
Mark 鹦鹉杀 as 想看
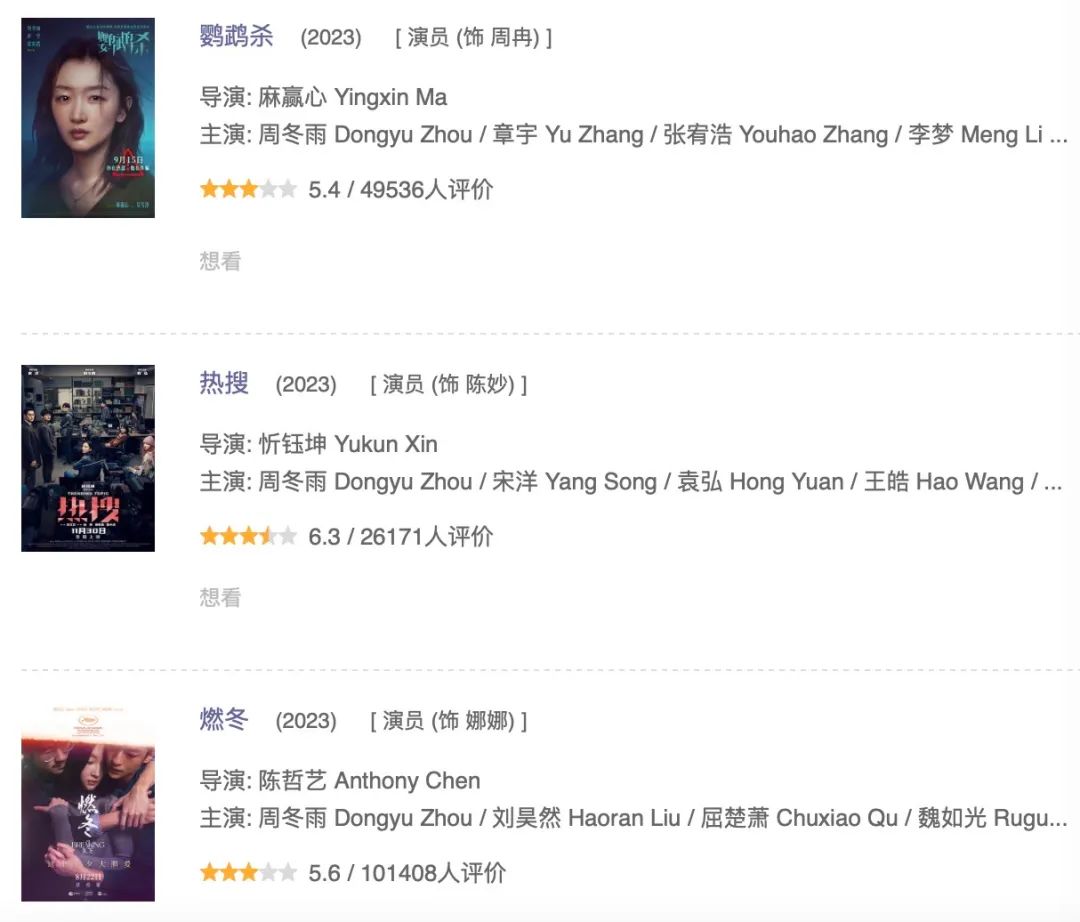coord(220,261)
